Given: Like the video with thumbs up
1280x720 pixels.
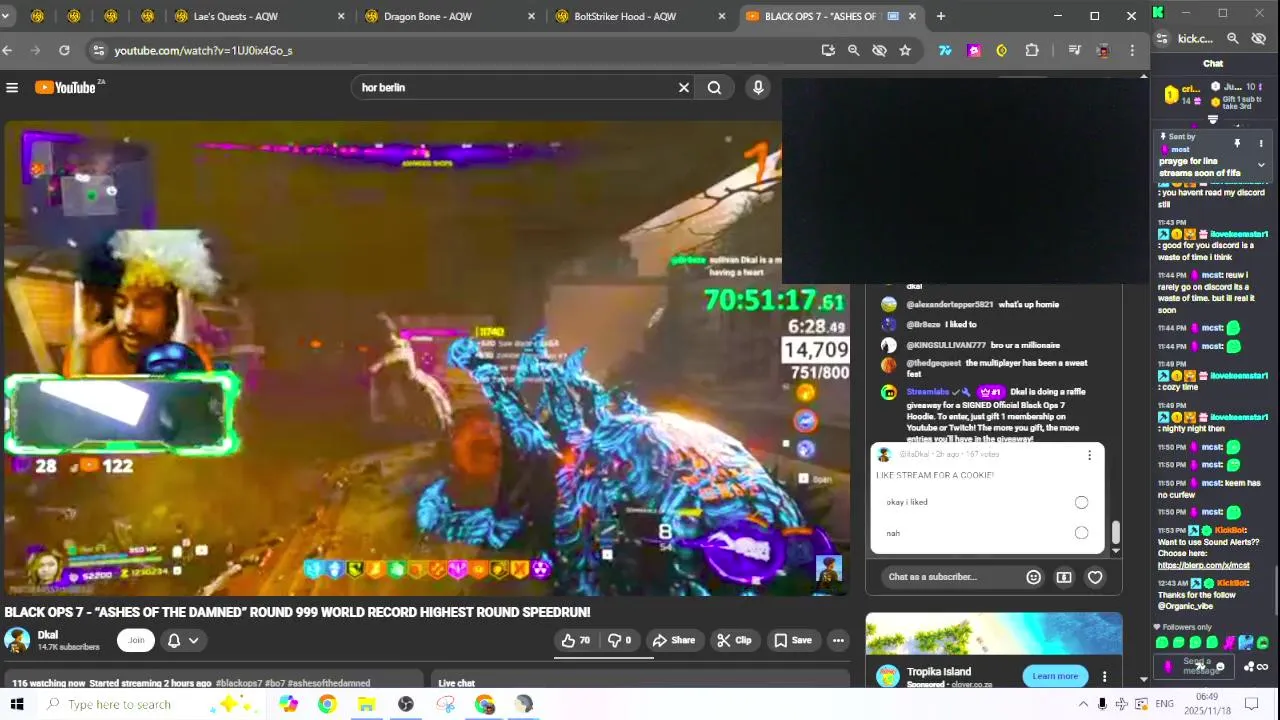Looking at the screenshot, I should pyautogui.click(x=576, y=640).
